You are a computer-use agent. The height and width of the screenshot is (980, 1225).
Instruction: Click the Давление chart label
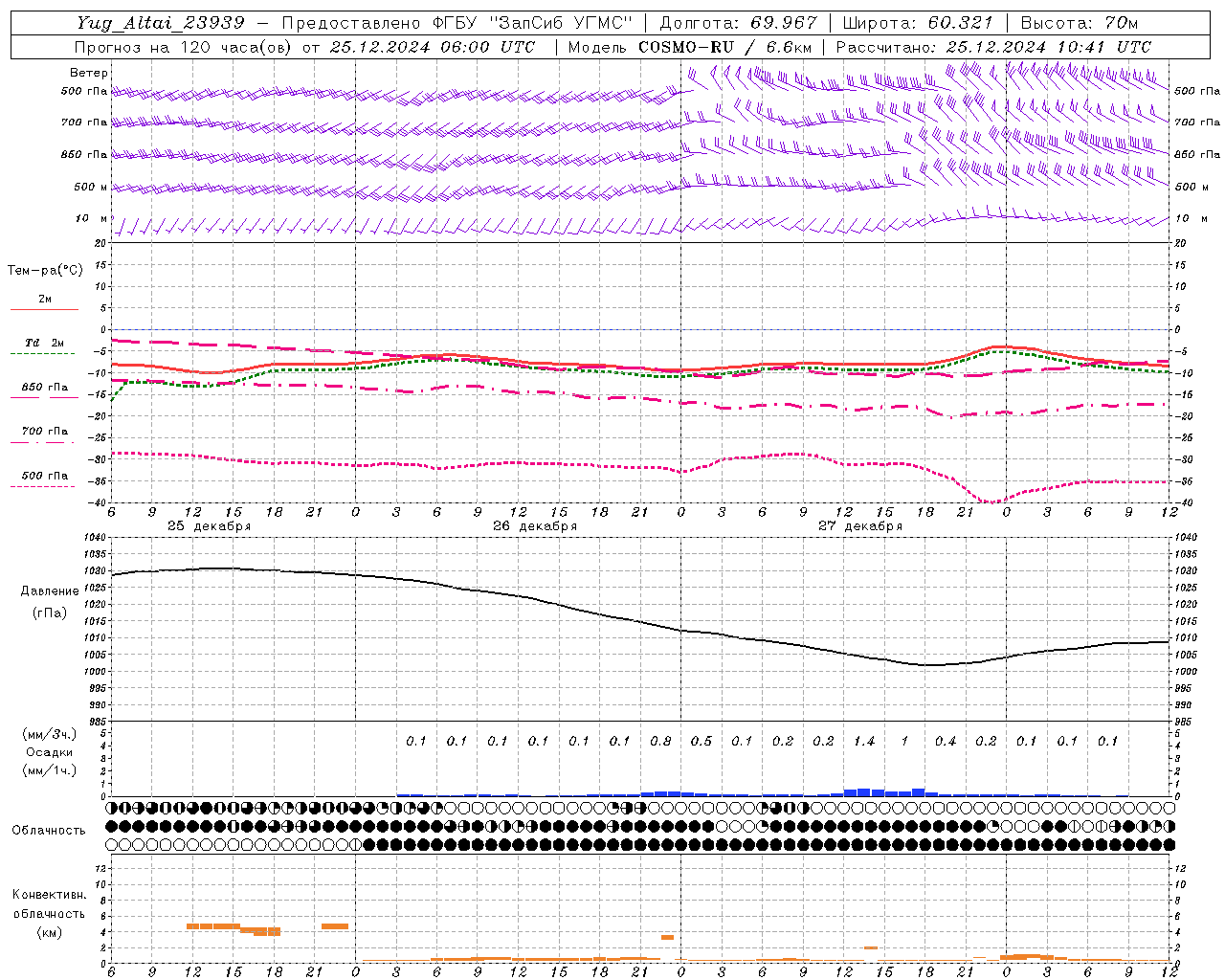50,590
